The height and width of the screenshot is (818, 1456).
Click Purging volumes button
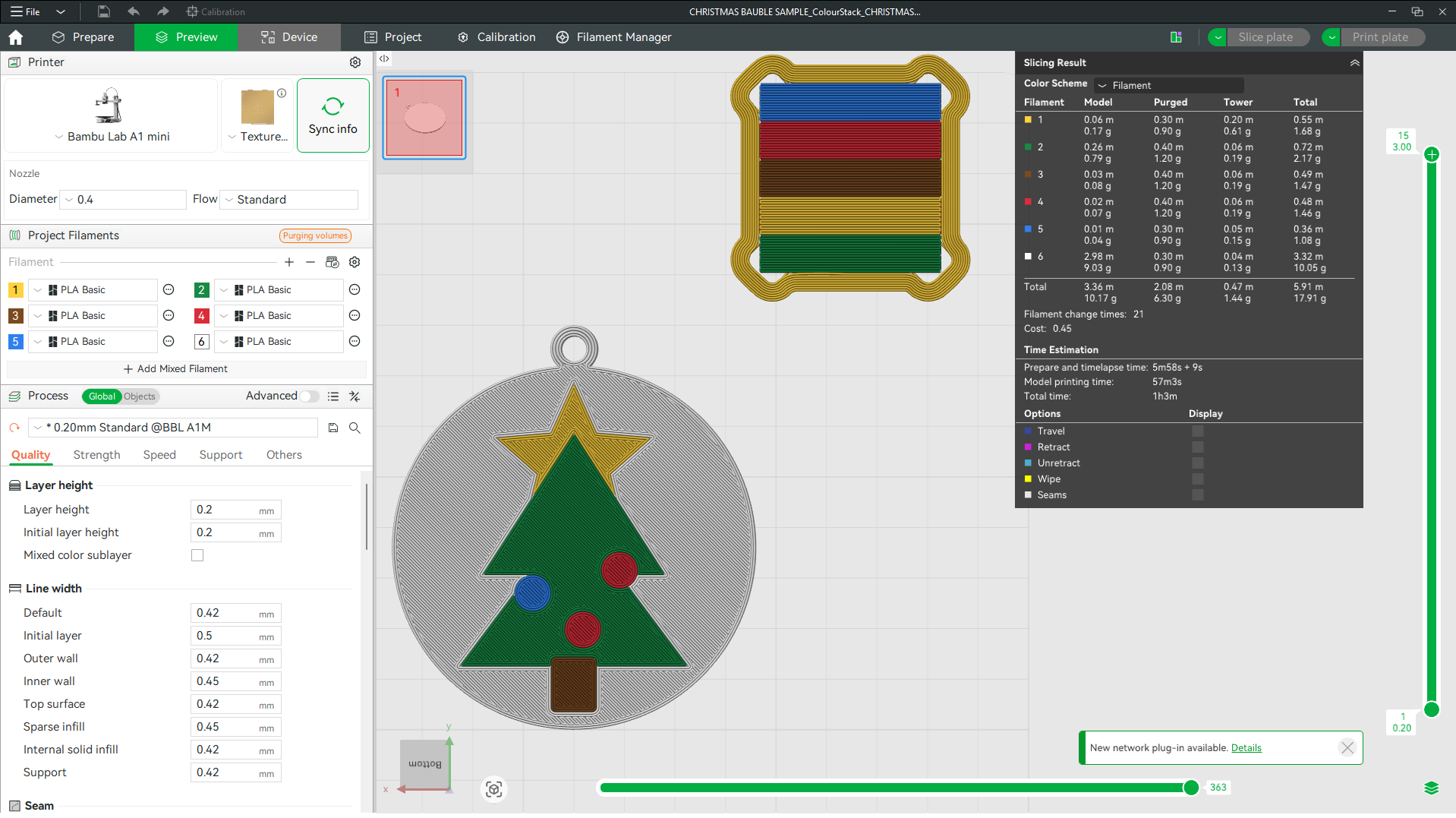click(315, 235)
